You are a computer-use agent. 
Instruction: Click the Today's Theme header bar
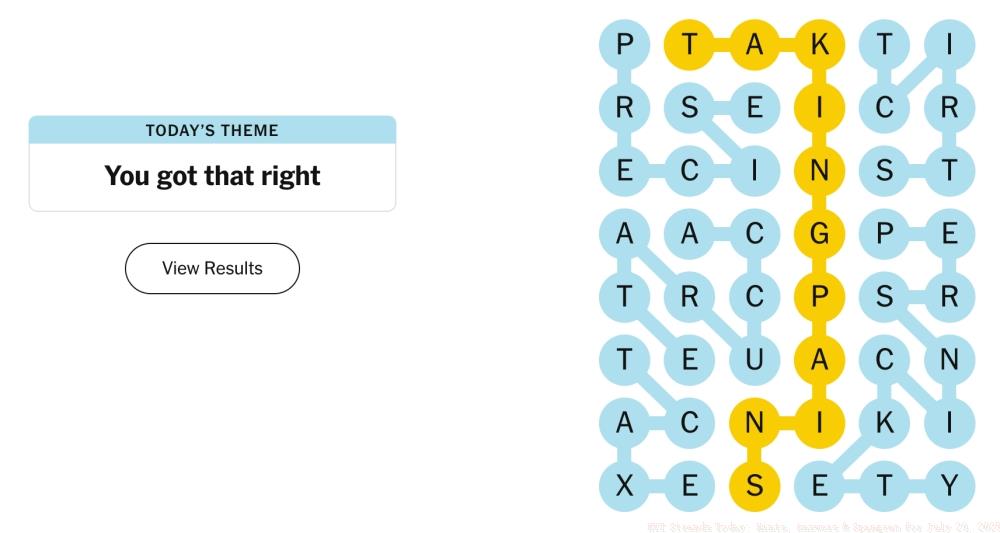pyautogui.click(x=212, y=130)
